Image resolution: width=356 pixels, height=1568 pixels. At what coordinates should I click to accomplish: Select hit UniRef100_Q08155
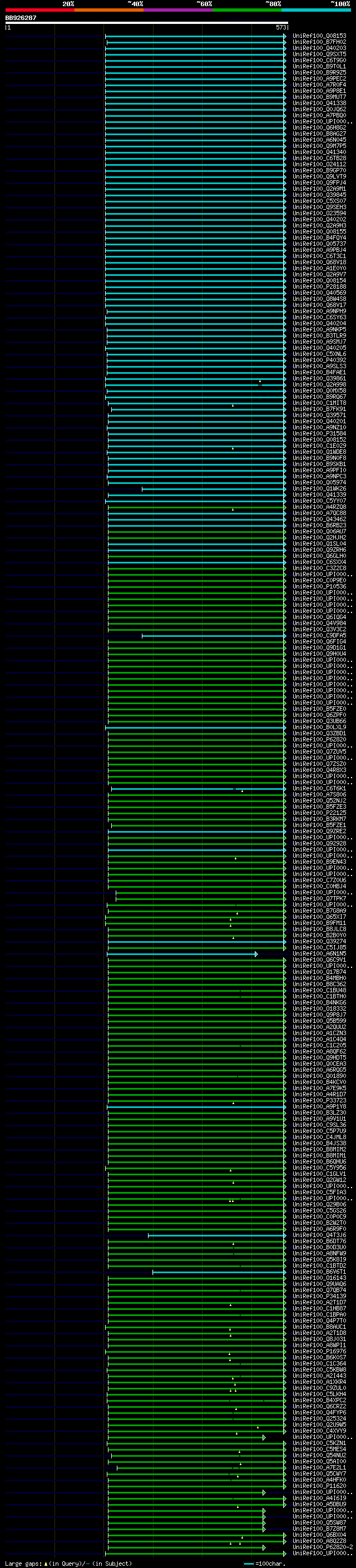point(319,231)
